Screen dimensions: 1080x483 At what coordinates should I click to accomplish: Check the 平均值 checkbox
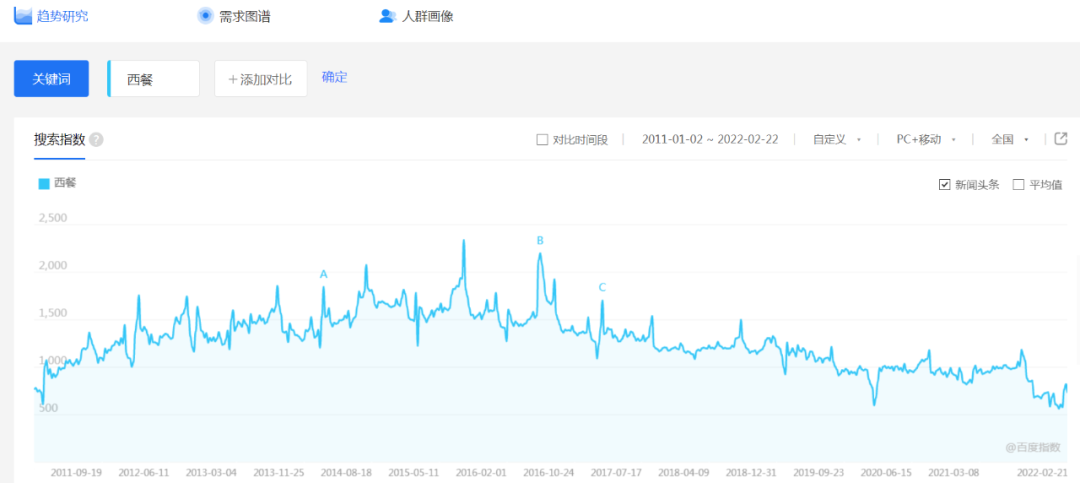tap(1018, 184)
